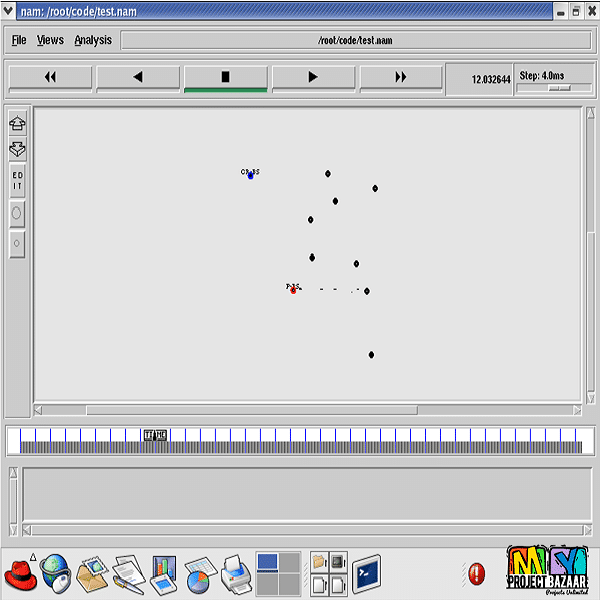The image size is (600, 600).
Task: Click the zoom out arrow icon
Action: (x=17, y=149)
